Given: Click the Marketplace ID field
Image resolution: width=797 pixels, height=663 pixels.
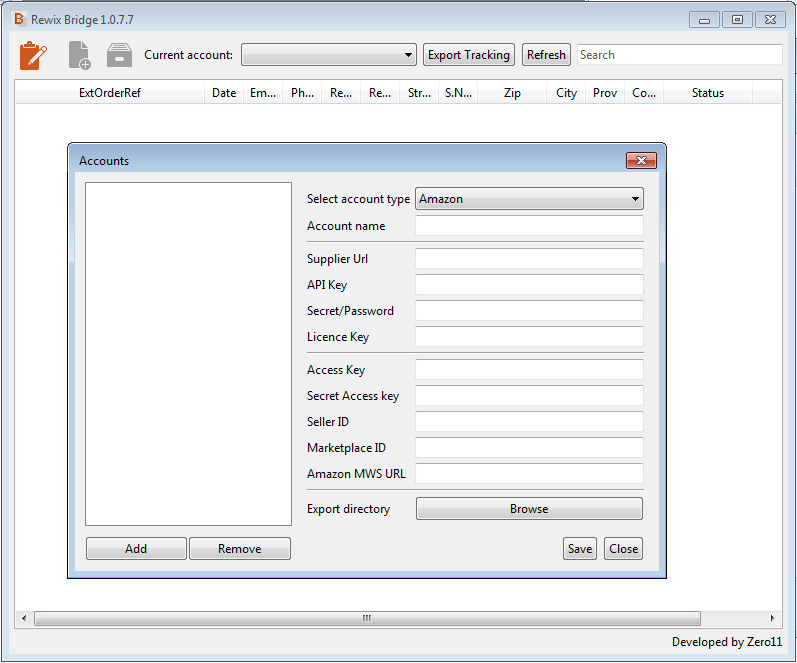Looking at the screenshot, I should coord(529,447).
